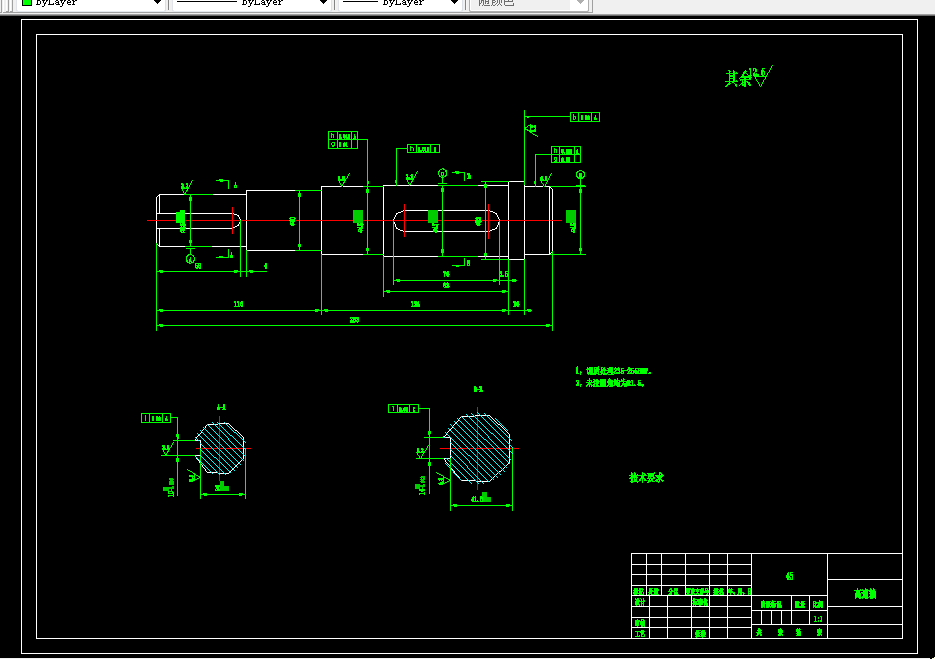Select the A-A hatched cross-section
The width and height of the screenshot is (935, 659).
point(220,448)
